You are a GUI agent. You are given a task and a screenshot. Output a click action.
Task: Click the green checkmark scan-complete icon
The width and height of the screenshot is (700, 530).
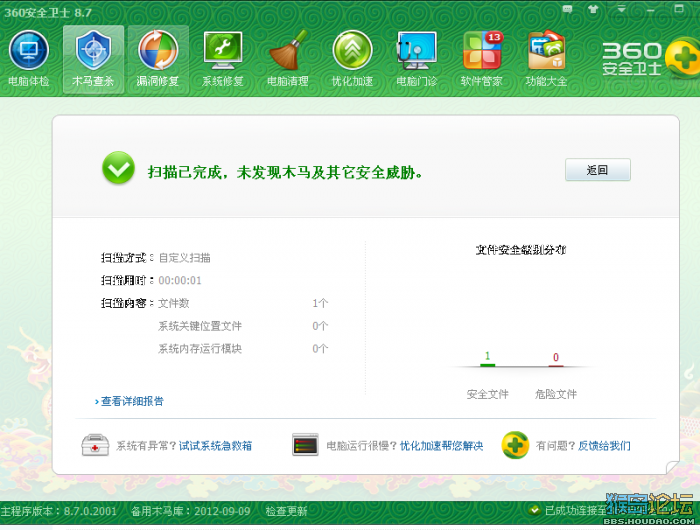[118, 168]
